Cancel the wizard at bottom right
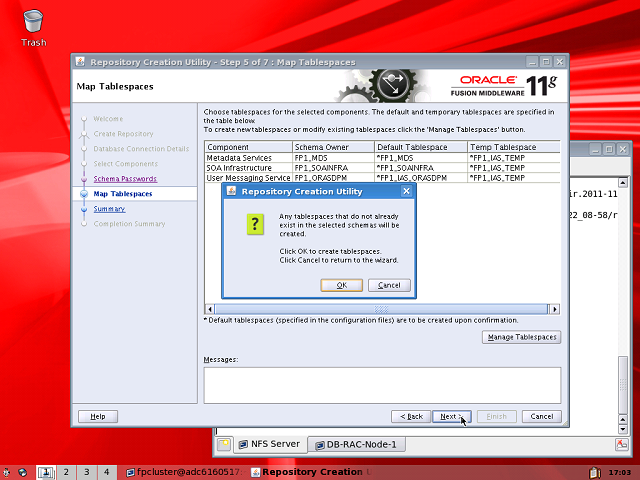The height and width of the screenshot is (480, 640). [x=542, y=416]
